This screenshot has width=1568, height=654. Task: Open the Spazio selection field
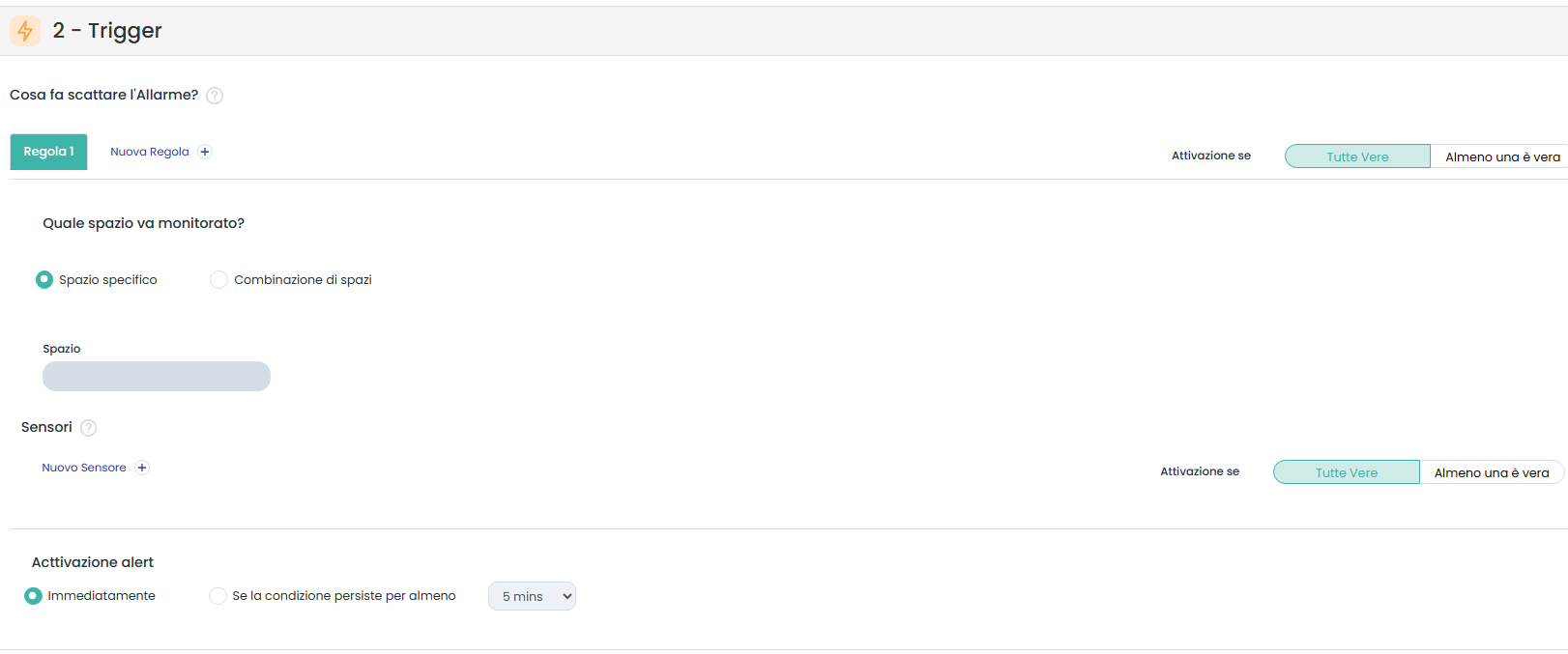[x=157, y=377]
